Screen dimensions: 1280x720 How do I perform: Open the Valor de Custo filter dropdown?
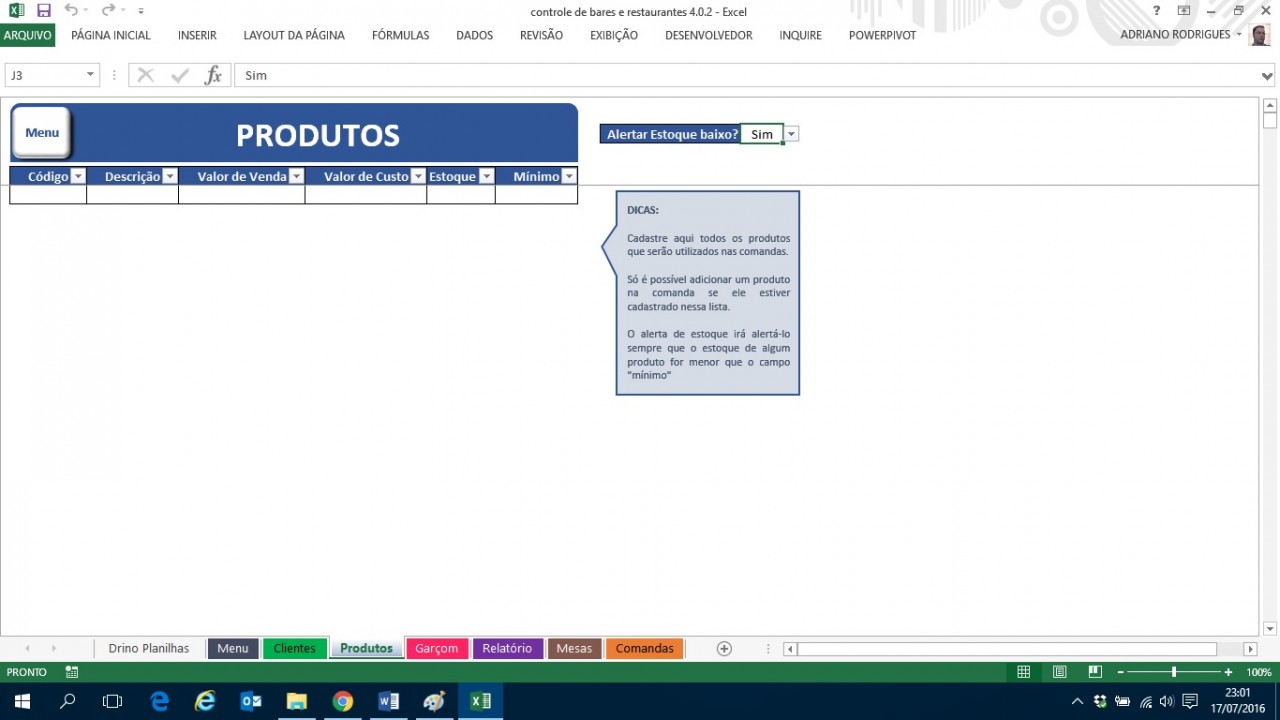tap(418, 176)
